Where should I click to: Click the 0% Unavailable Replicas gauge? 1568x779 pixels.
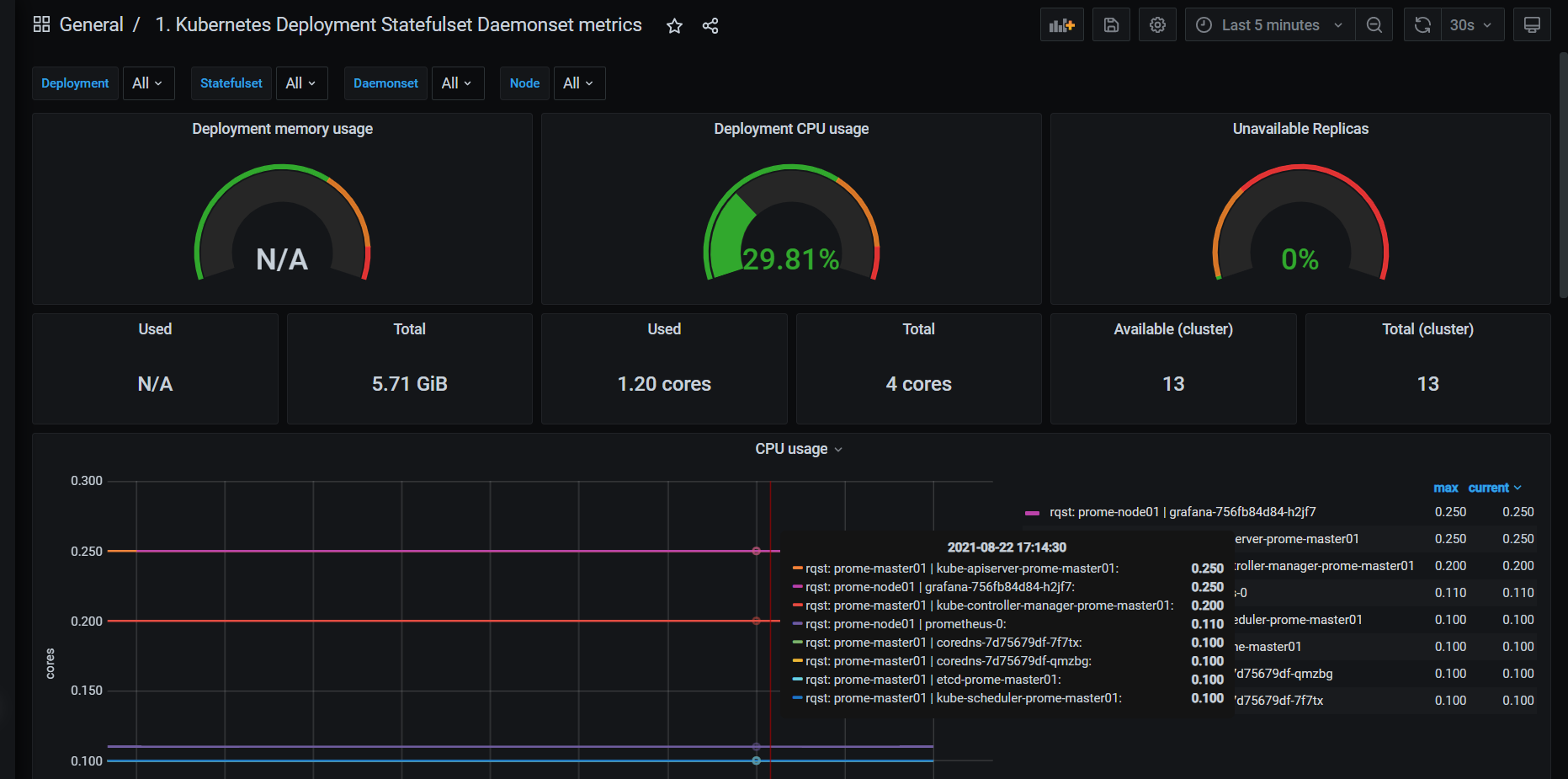1300,223
